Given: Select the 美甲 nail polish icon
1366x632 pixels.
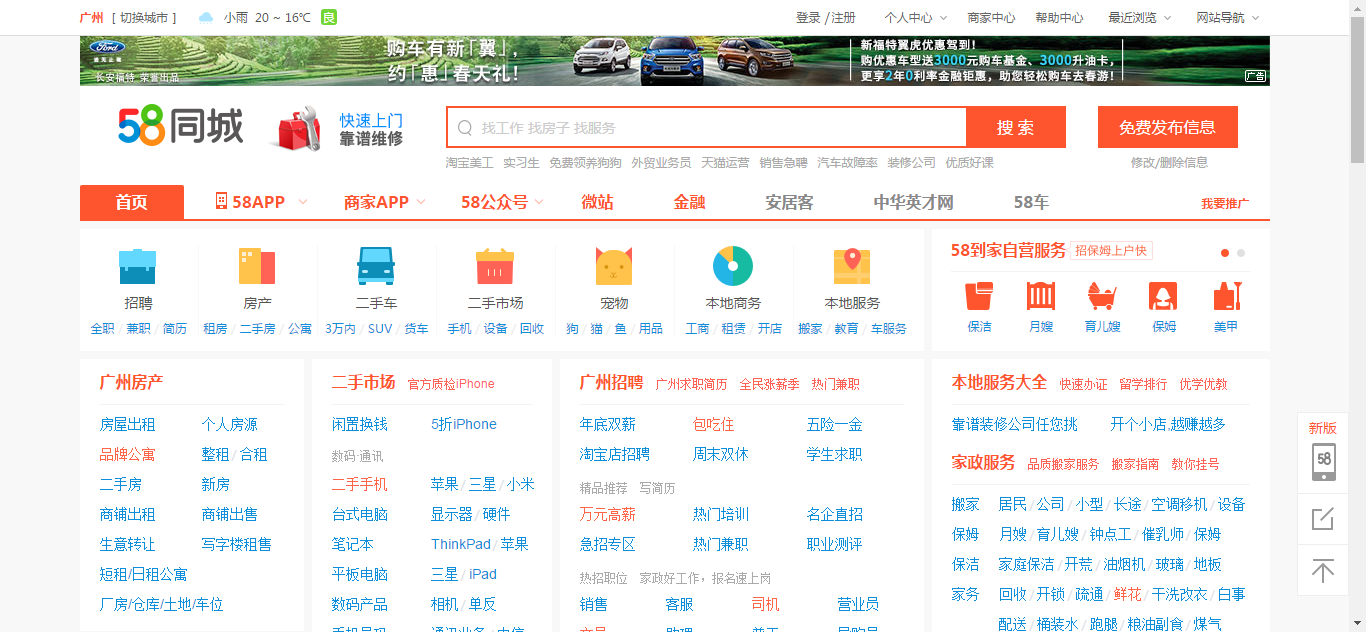Looking at the screenshot, I should point(1227,296).
